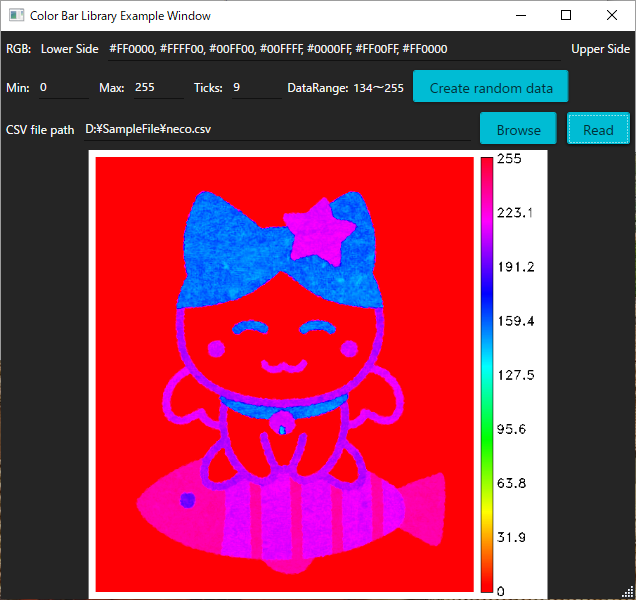Click the app icon in title bar
This screenshot has width=636, height=600.
point(16,15)
